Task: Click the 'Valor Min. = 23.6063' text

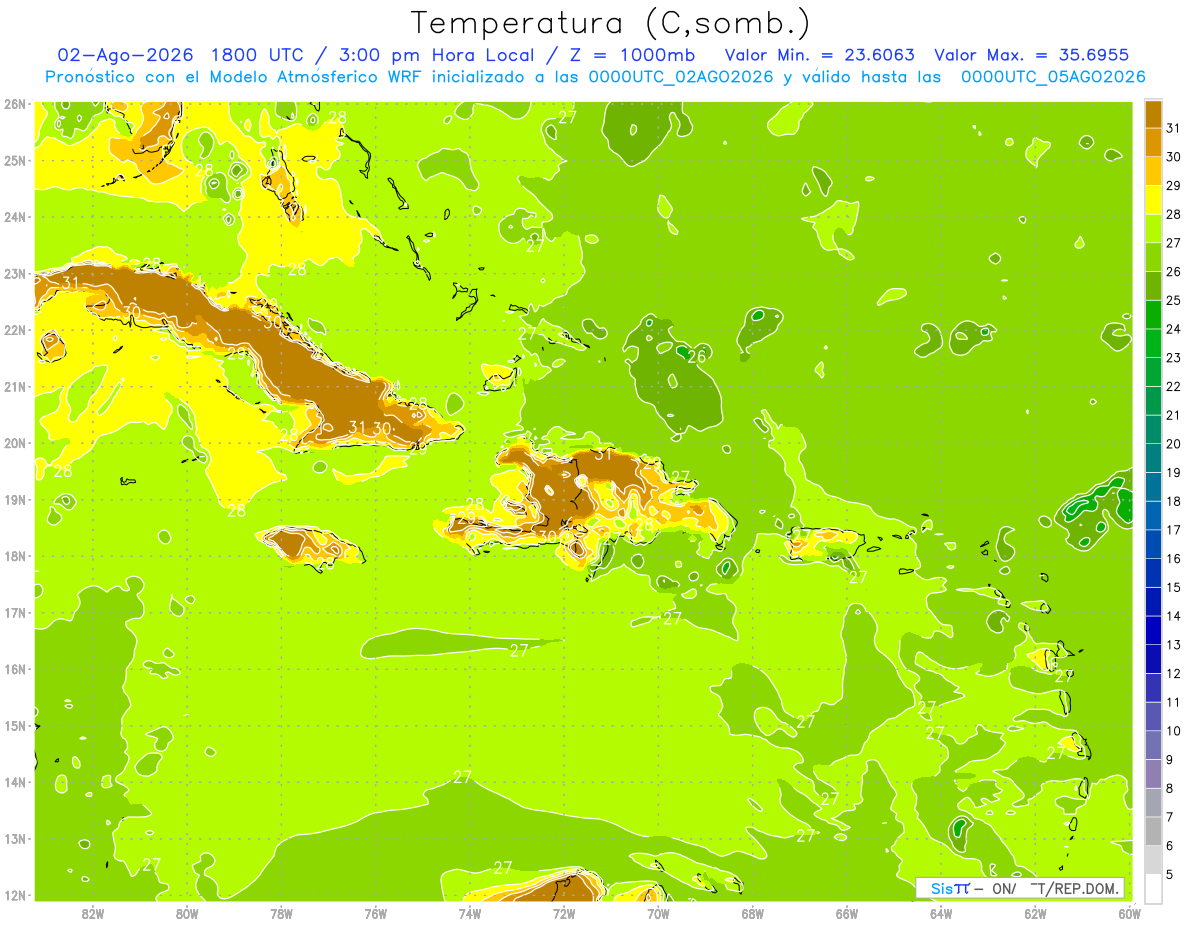Action: [x=819, y=55]
